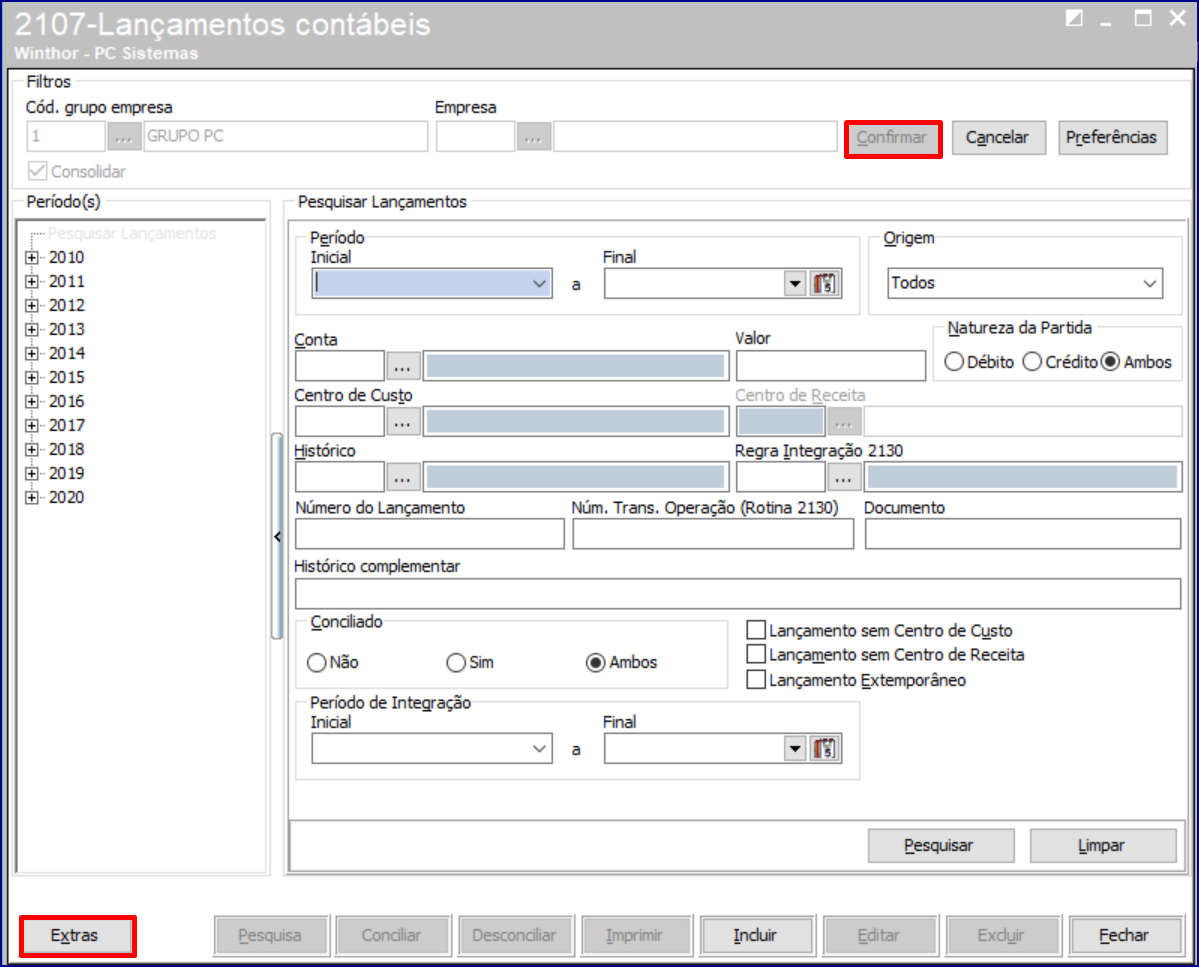Focus the Histórico complementar field
This screenshot has height=967, width=1199.
pos(738,594)
